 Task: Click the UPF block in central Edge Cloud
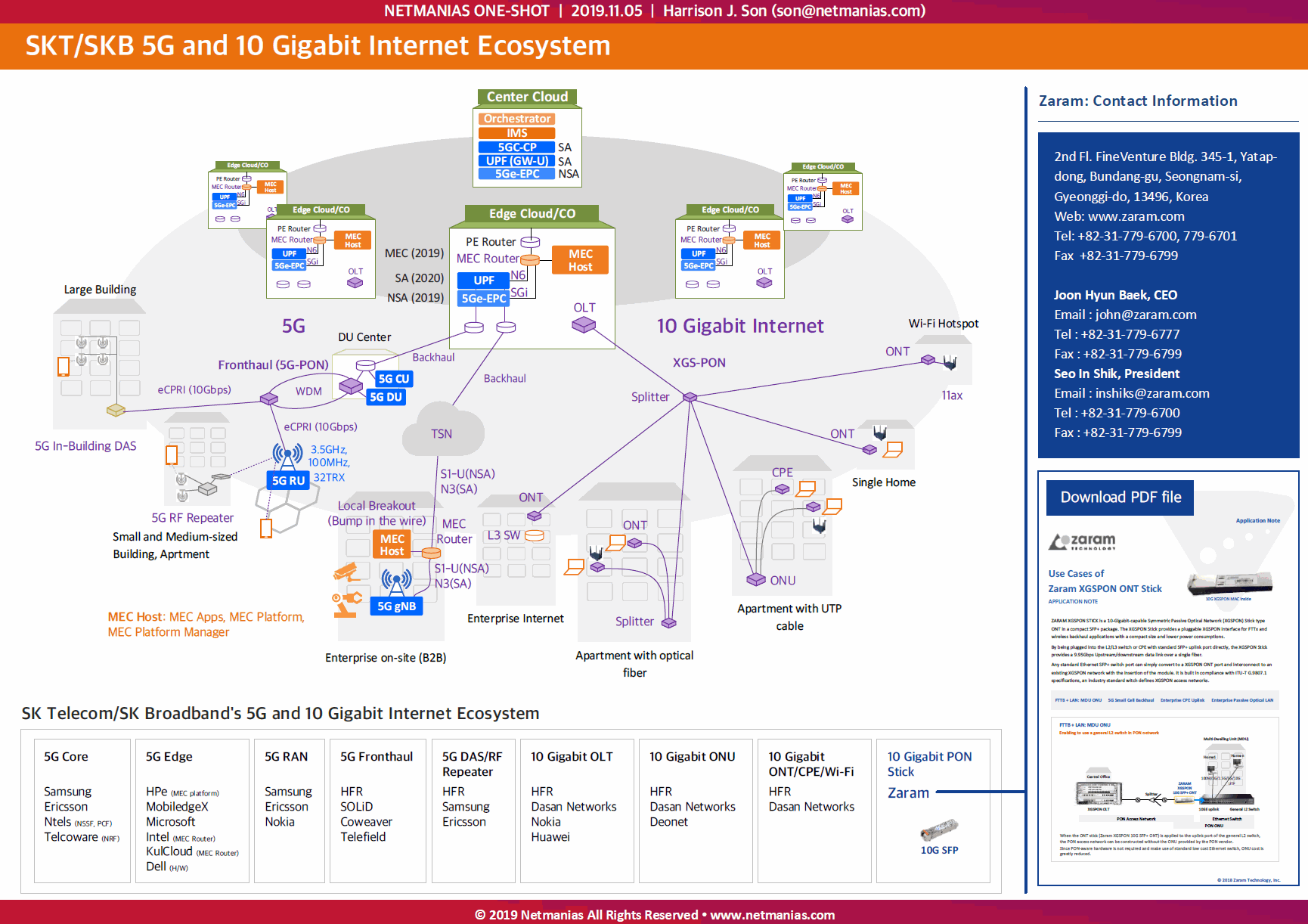tap(484, 281)
